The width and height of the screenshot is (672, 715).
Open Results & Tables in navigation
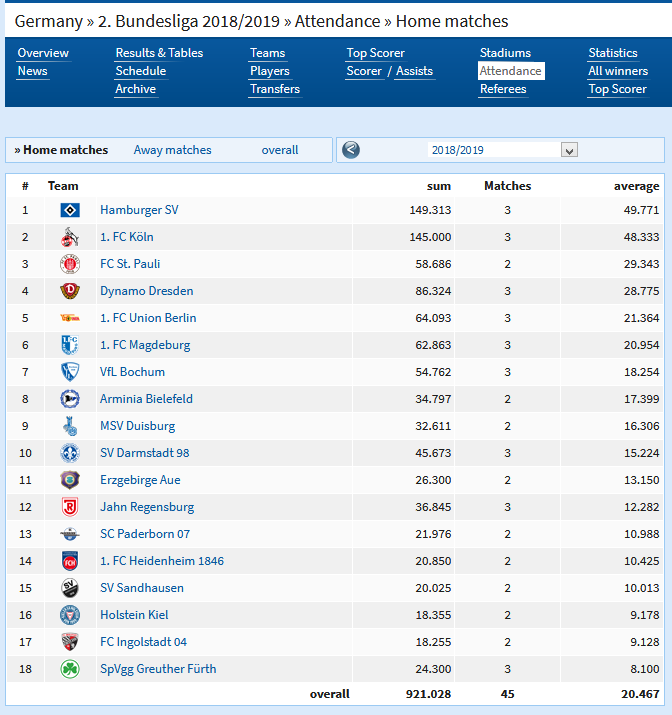pos(159,53)
